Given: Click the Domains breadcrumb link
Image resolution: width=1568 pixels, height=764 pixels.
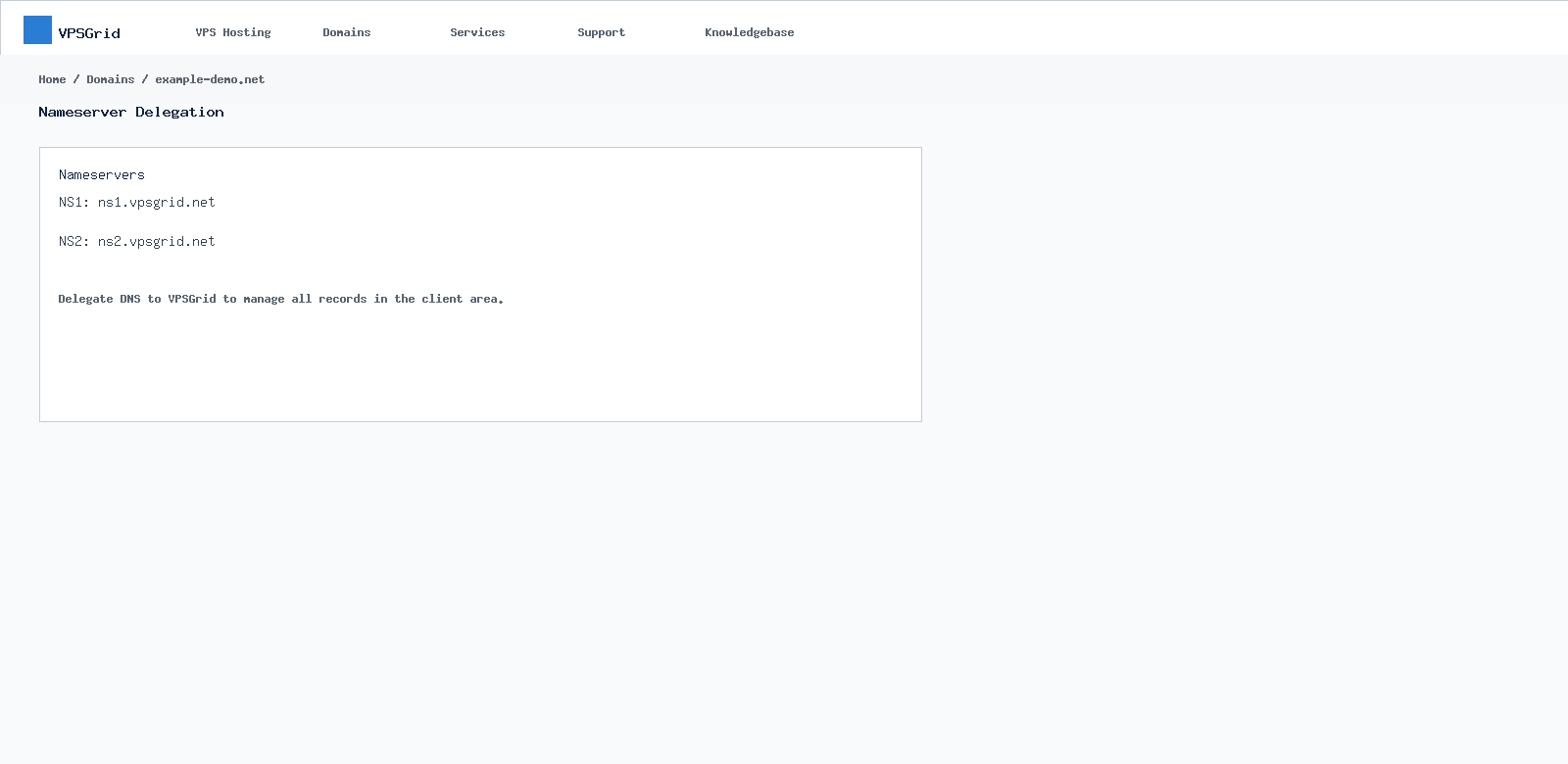Looking at the screenshot, I should click(111, 79).
